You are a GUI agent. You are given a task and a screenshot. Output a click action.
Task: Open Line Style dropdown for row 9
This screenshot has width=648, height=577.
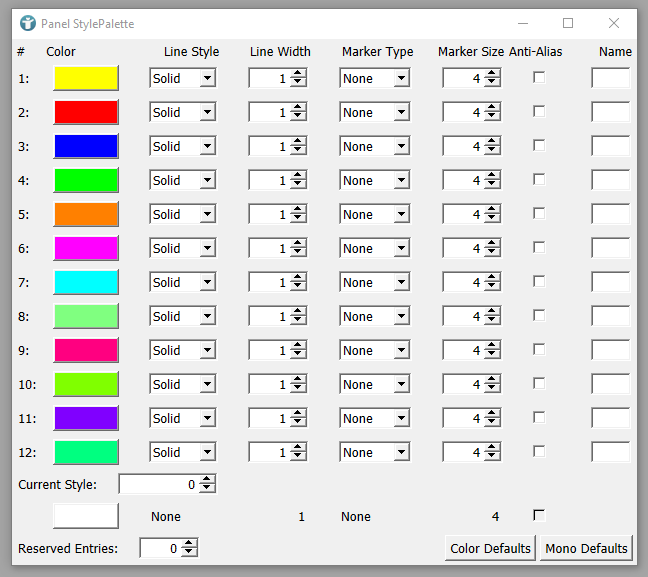pos(207,351)
